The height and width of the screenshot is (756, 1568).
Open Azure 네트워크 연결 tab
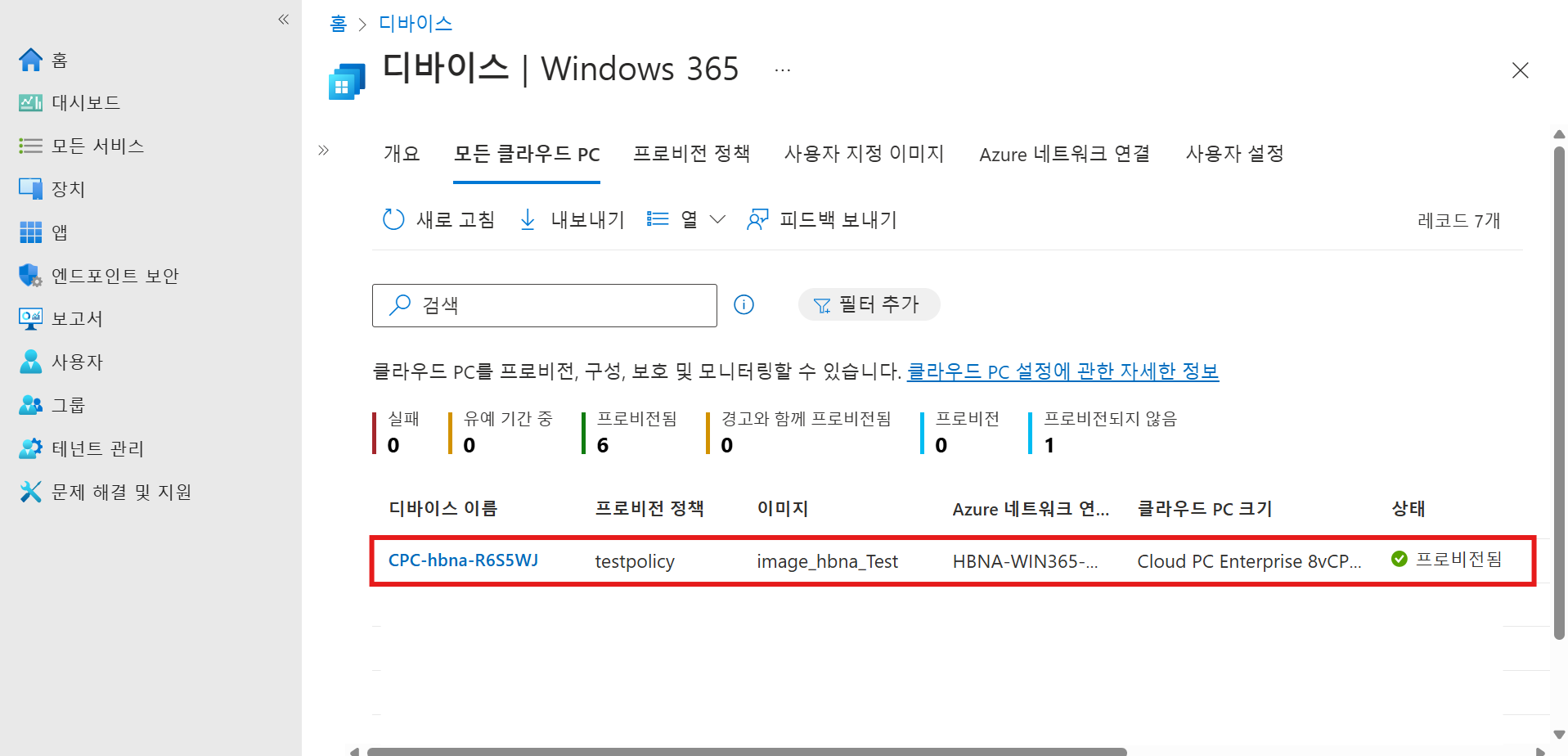point(1065,154)
